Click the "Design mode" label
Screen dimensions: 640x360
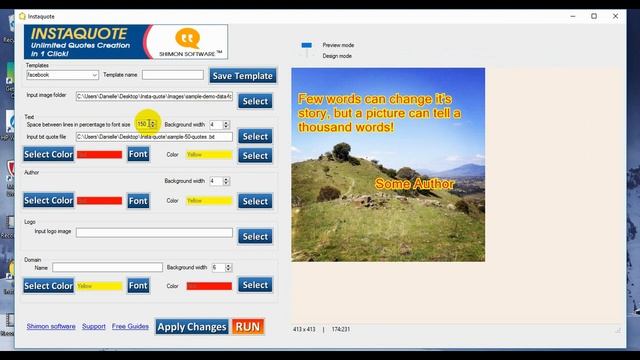(x=337, y=56)
